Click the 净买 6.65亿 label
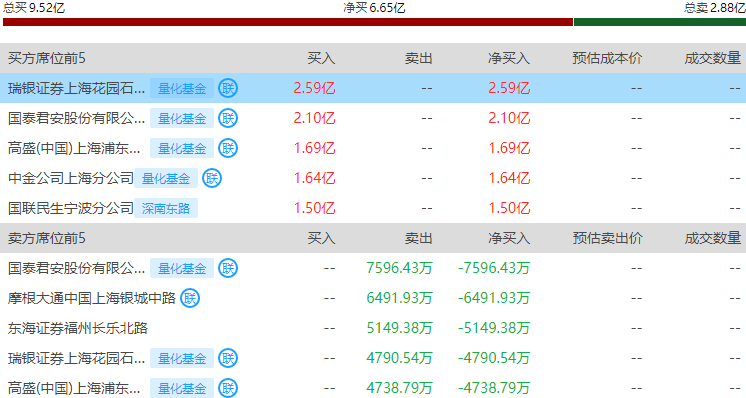 pos(374,8)
